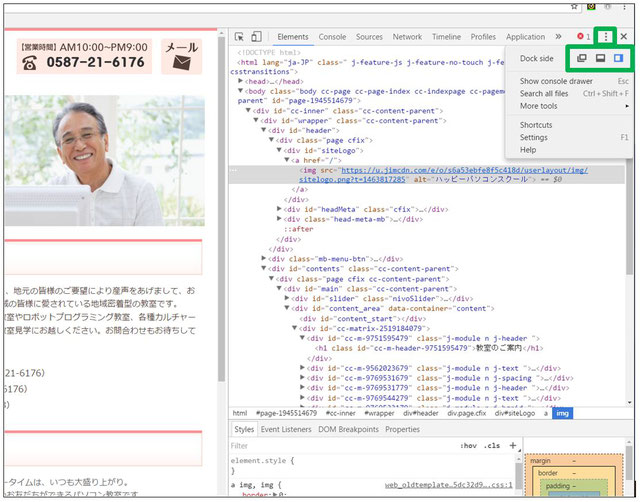Open Settings from the menu
640x502 pixels.
(569, 137)
